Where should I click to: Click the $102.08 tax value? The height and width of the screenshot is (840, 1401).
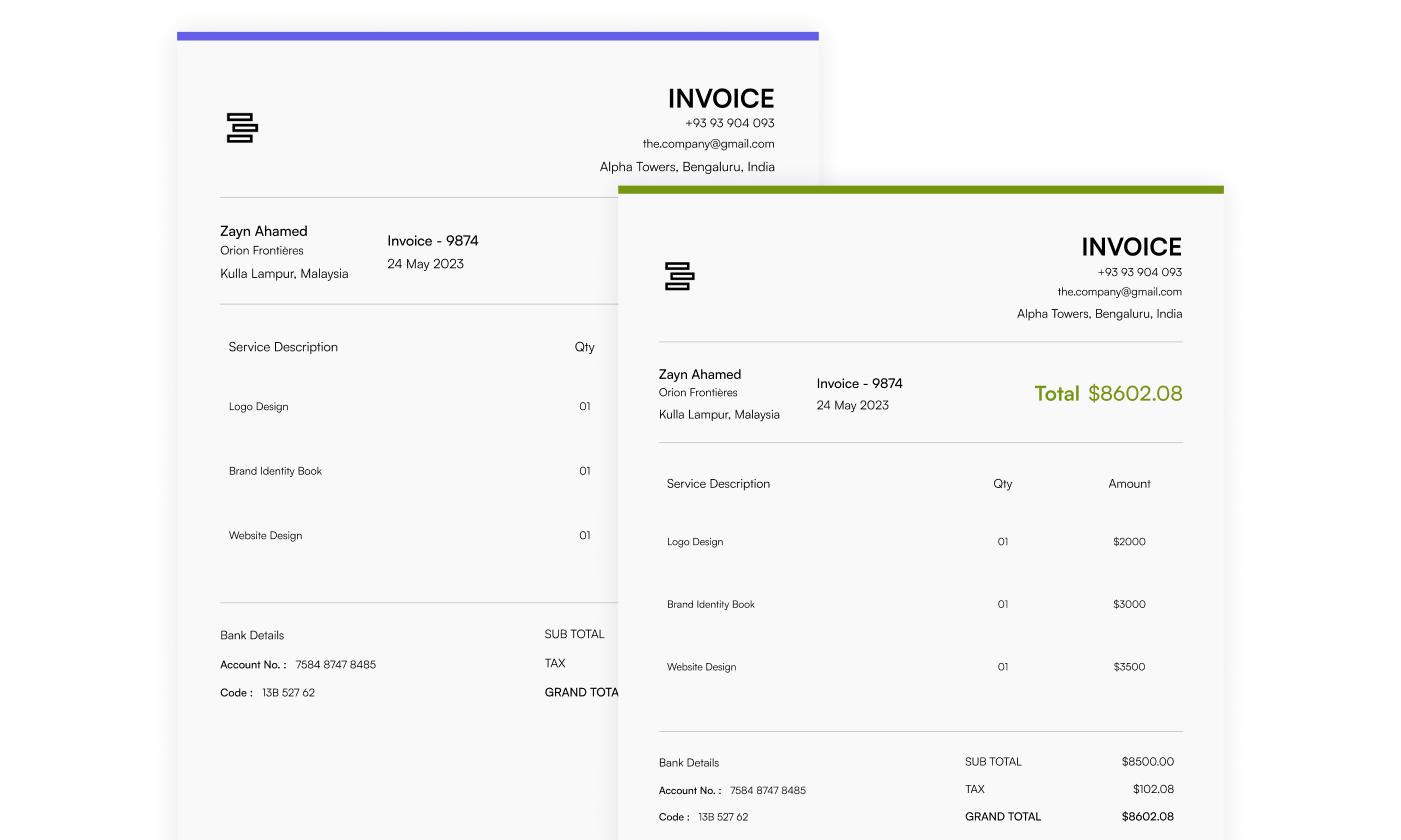click(1154, 790)
